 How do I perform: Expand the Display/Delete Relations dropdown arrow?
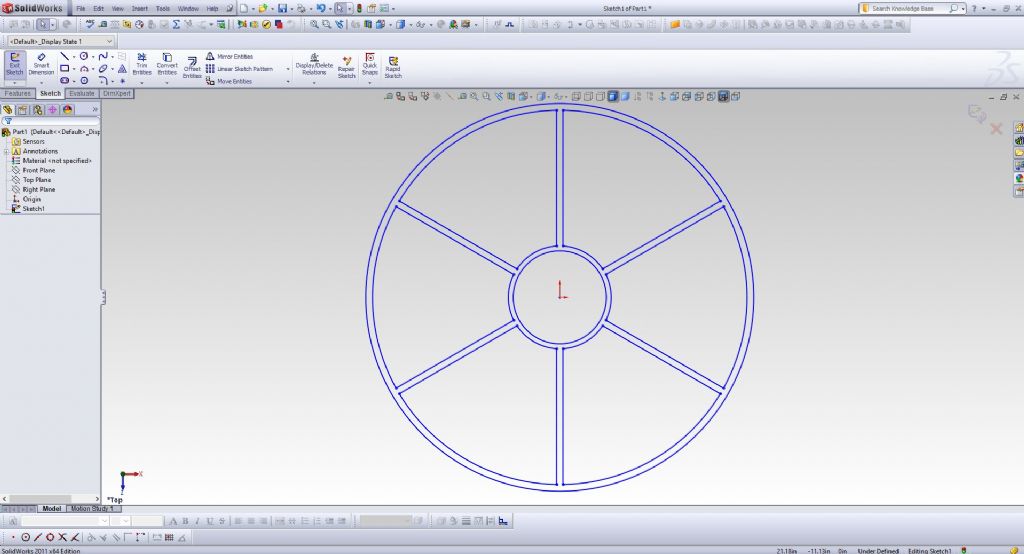coord(314,83)
